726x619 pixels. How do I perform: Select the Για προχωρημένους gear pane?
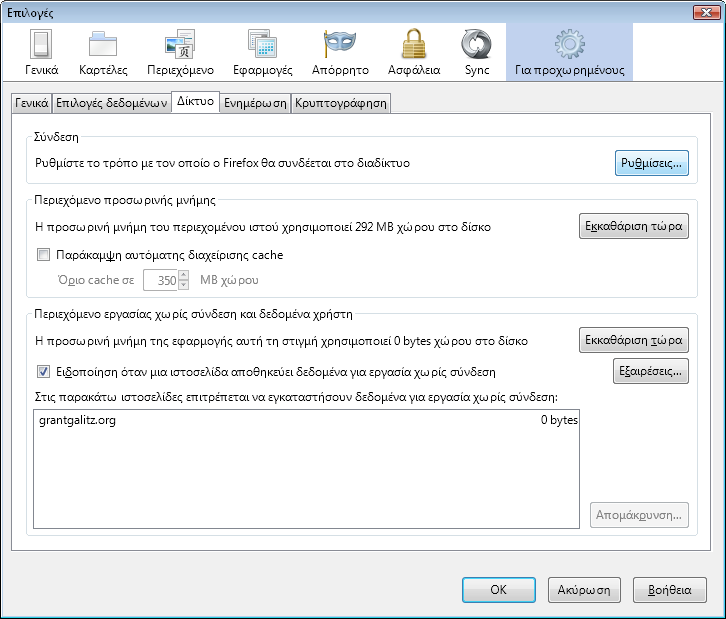tap(570, 52)
